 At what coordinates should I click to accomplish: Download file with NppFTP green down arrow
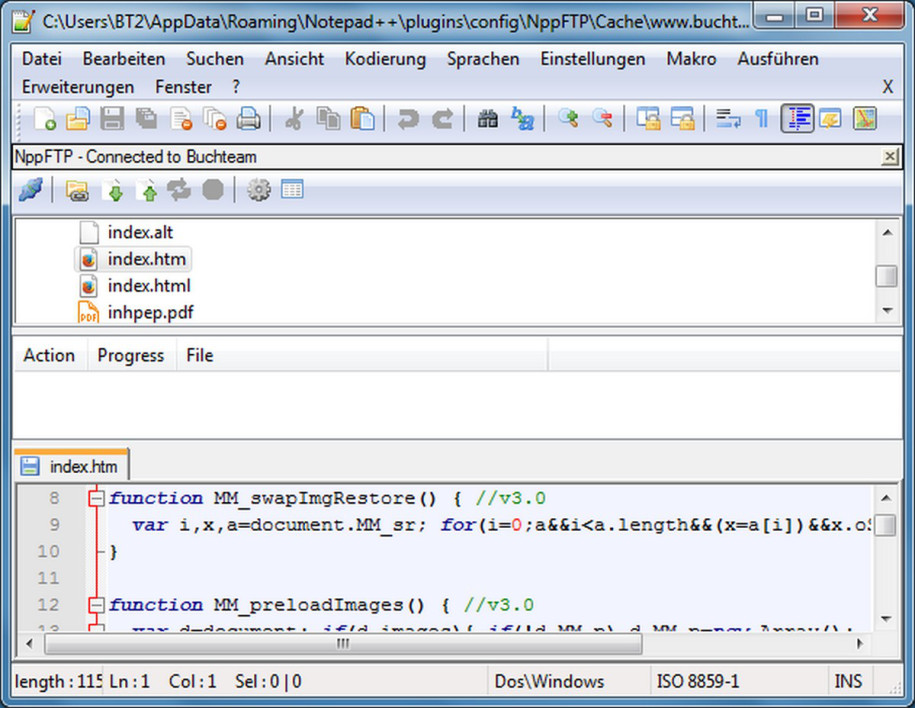pos(114,190)
